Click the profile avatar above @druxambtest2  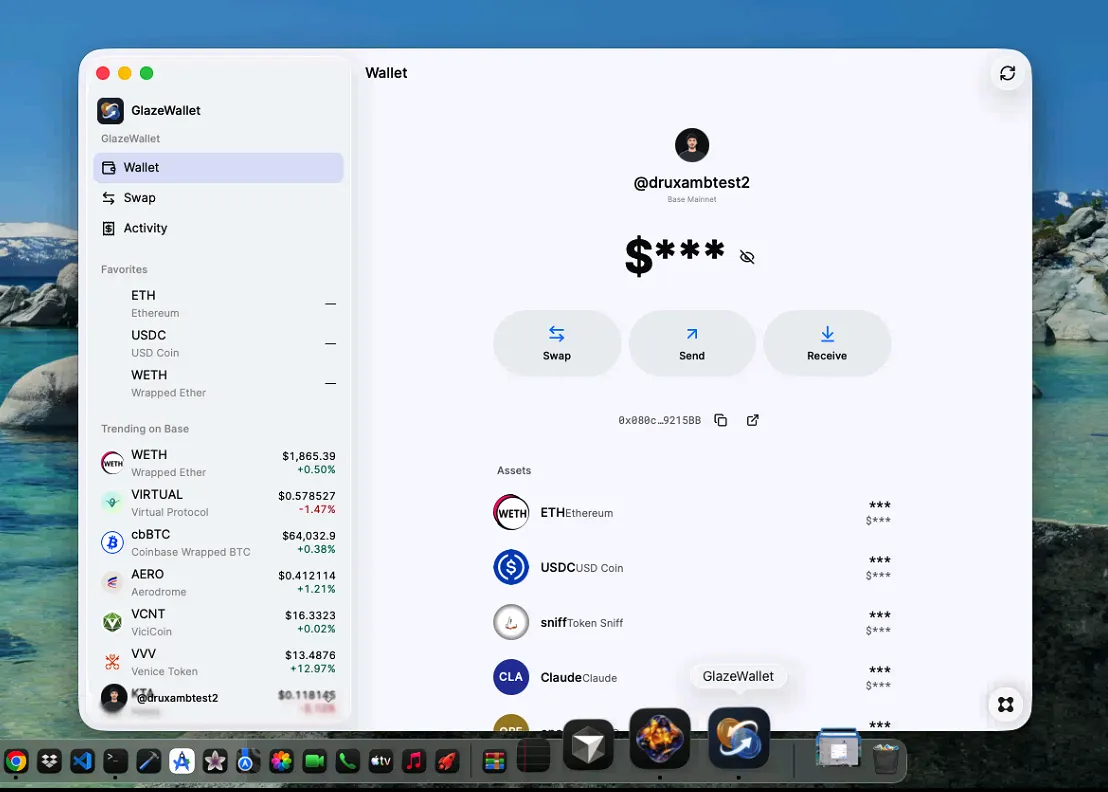(692, 145)
